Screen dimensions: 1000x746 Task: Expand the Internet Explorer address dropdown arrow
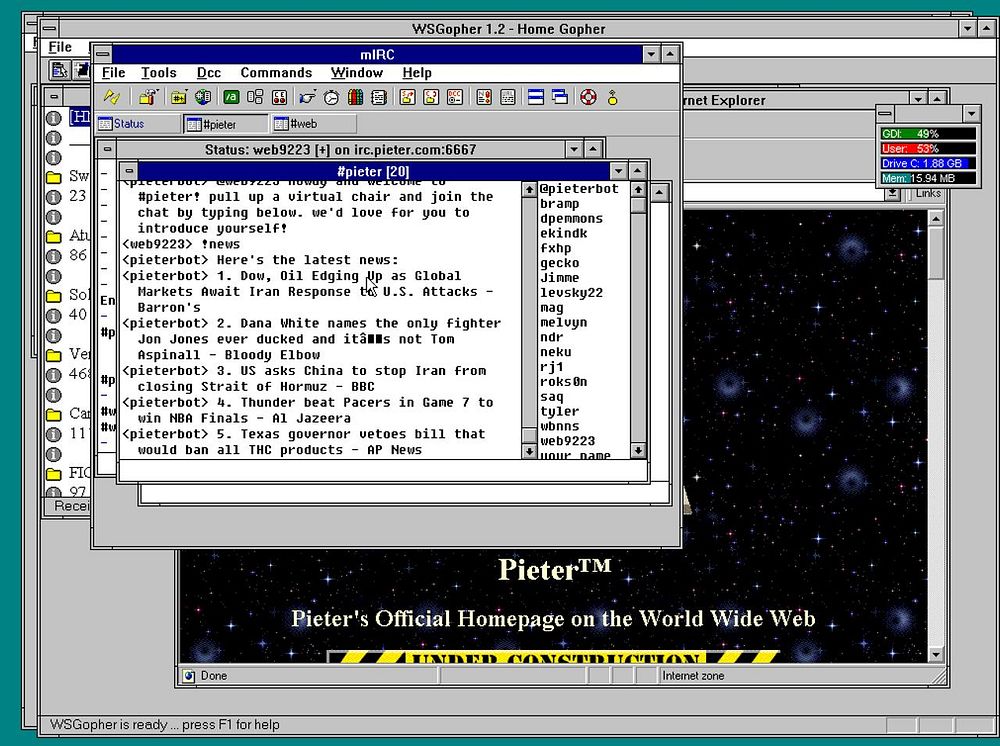[x=892, y=193]
